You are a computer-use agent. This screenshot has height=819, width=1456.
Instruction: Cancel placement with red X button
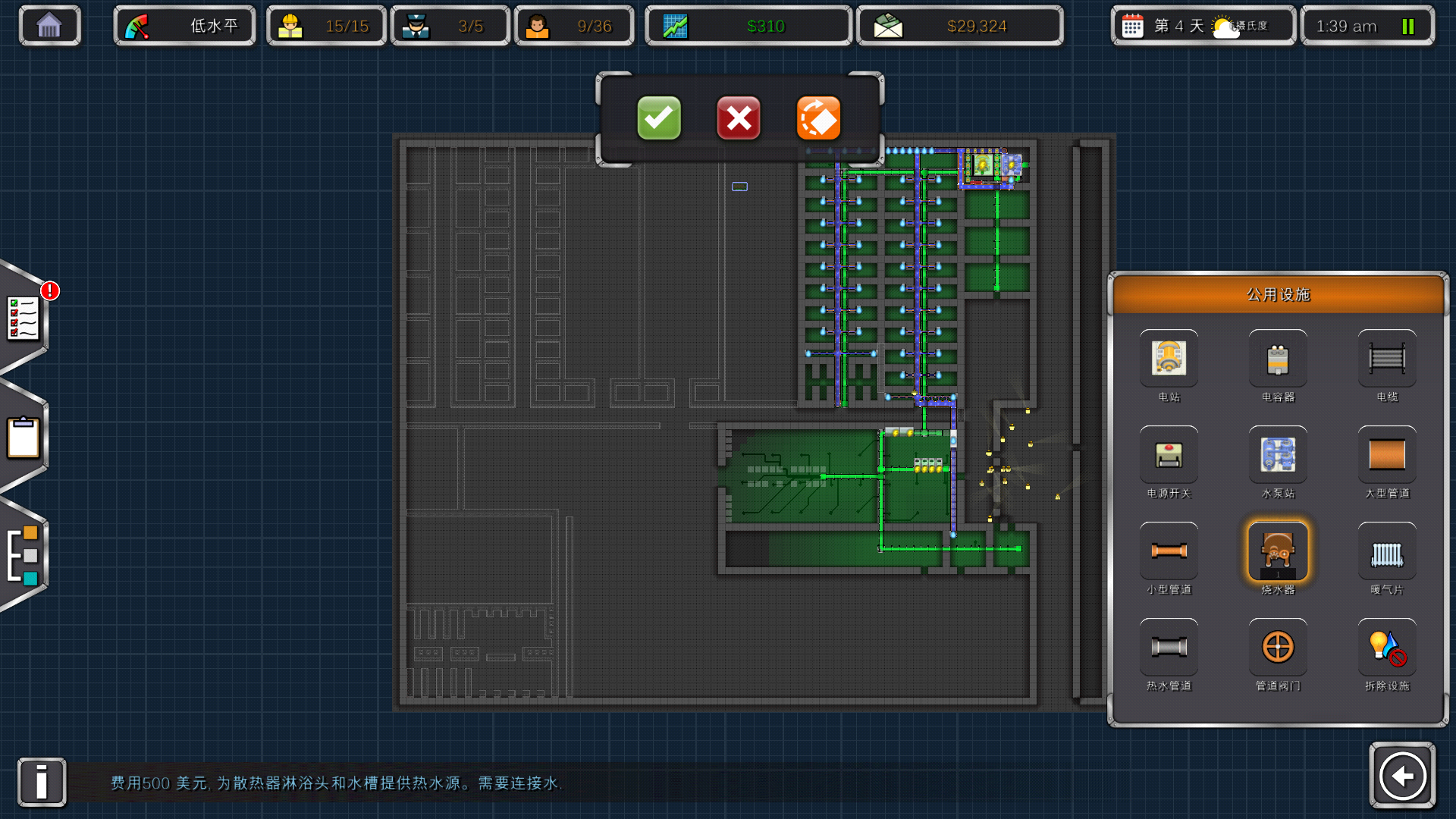point(738,118)
